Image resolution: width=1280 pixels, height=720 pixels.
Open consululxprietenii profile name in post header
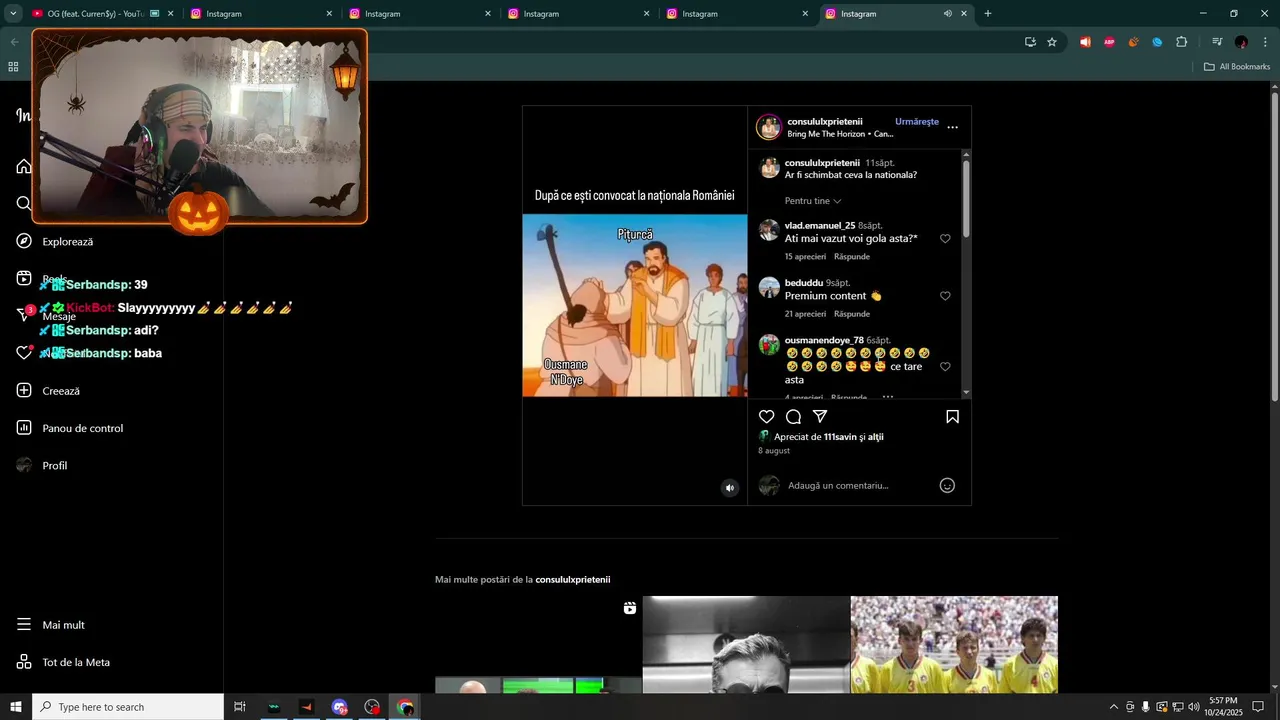point(824,122)
